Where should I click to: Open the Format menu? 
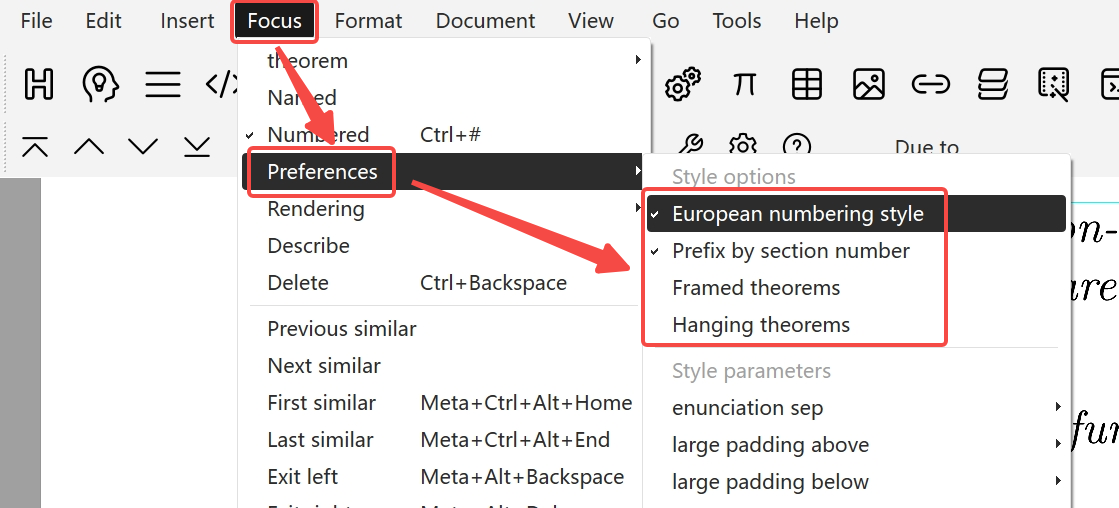pyautogui.click(x=368, y=21)
